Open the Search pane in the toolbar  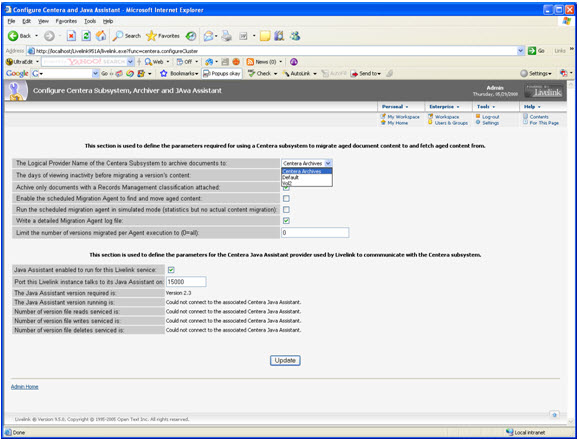127,36
